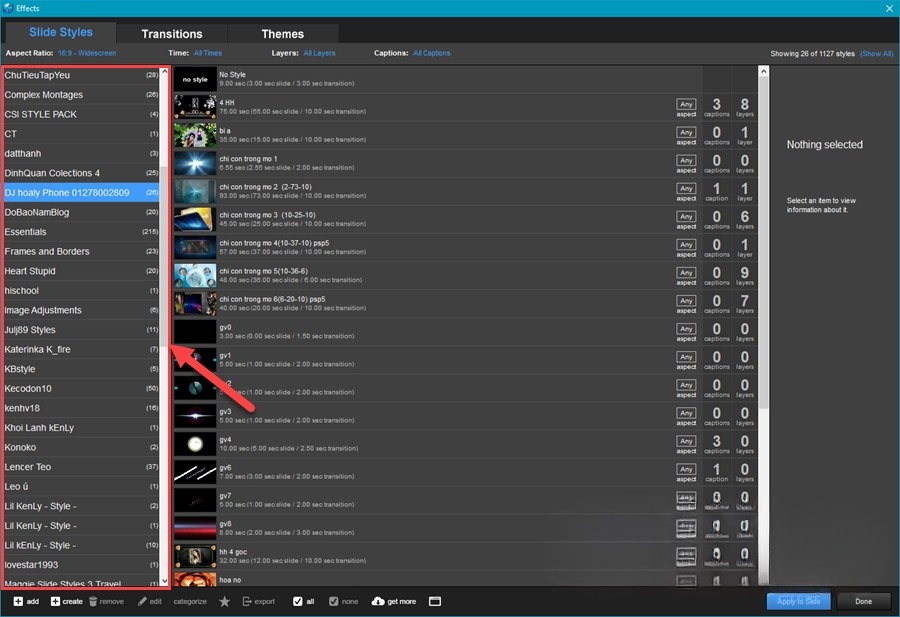Check the 'all' checkbox
The width and height of the screenshot is (900, 617).
298,601
